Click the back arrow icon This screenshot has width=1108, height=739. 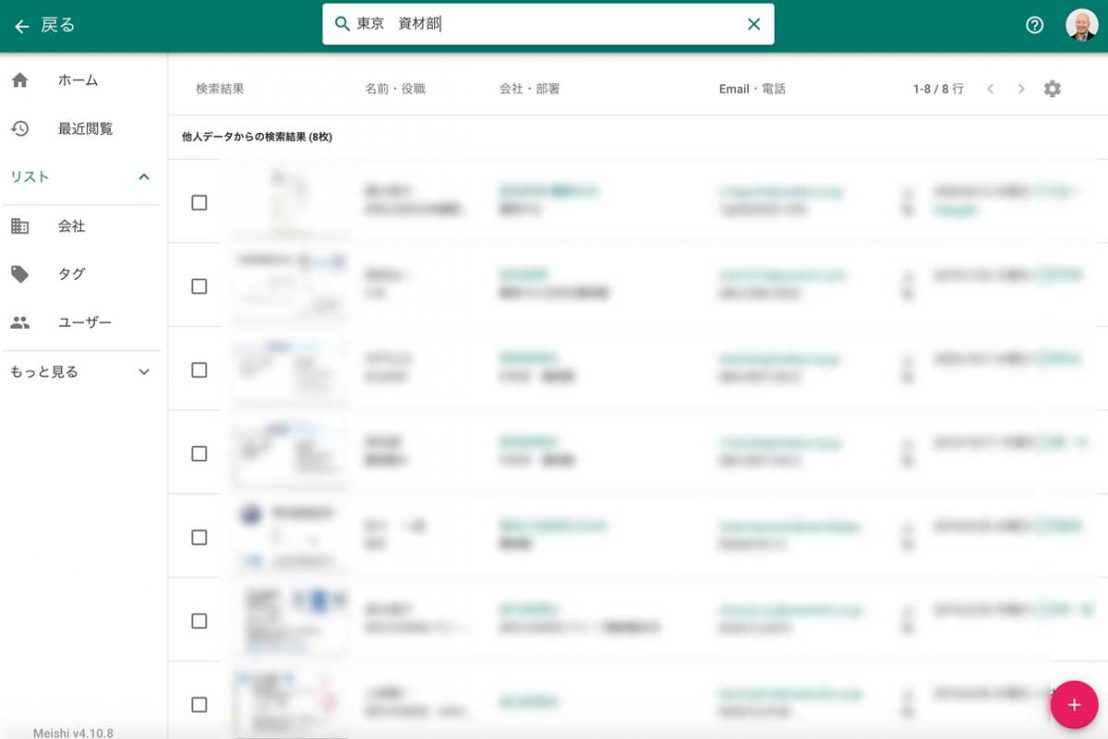(21, 25)
